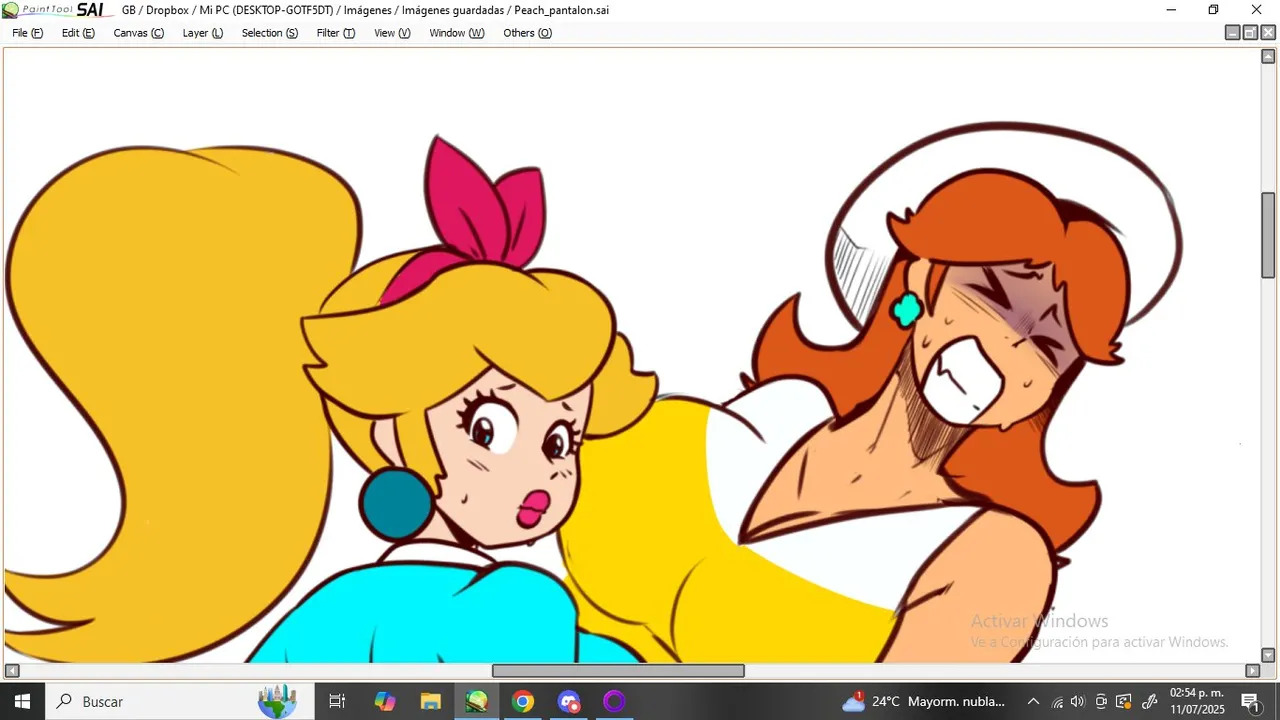Viewport: 1280px width, 720px height.
Task: Open the clock showing 02:54 p. m.
Action: point(1197,701)
